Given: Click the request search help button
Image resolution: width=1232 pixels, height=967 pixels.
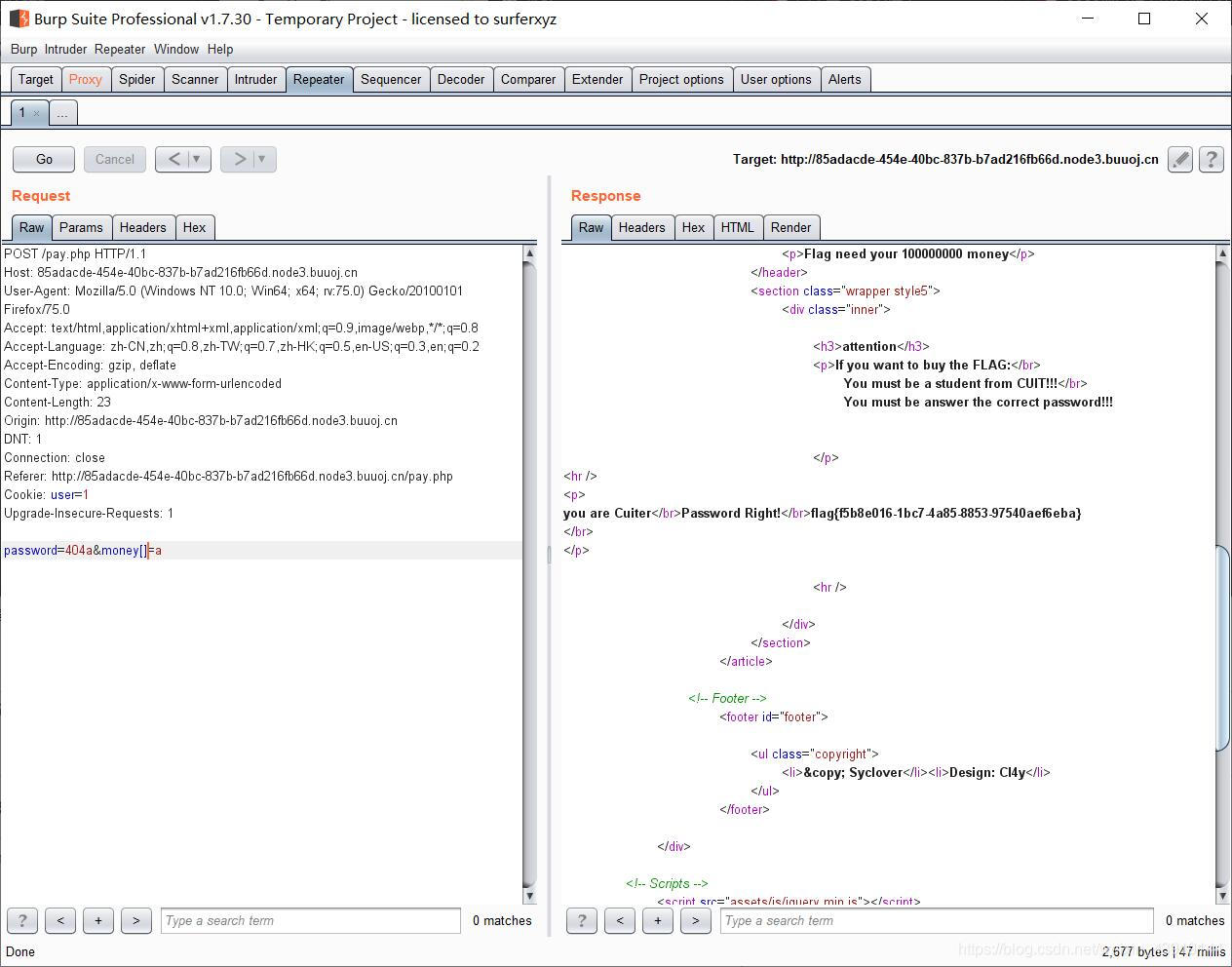Looking at the screenshot, I should click(x=22, y=920).
